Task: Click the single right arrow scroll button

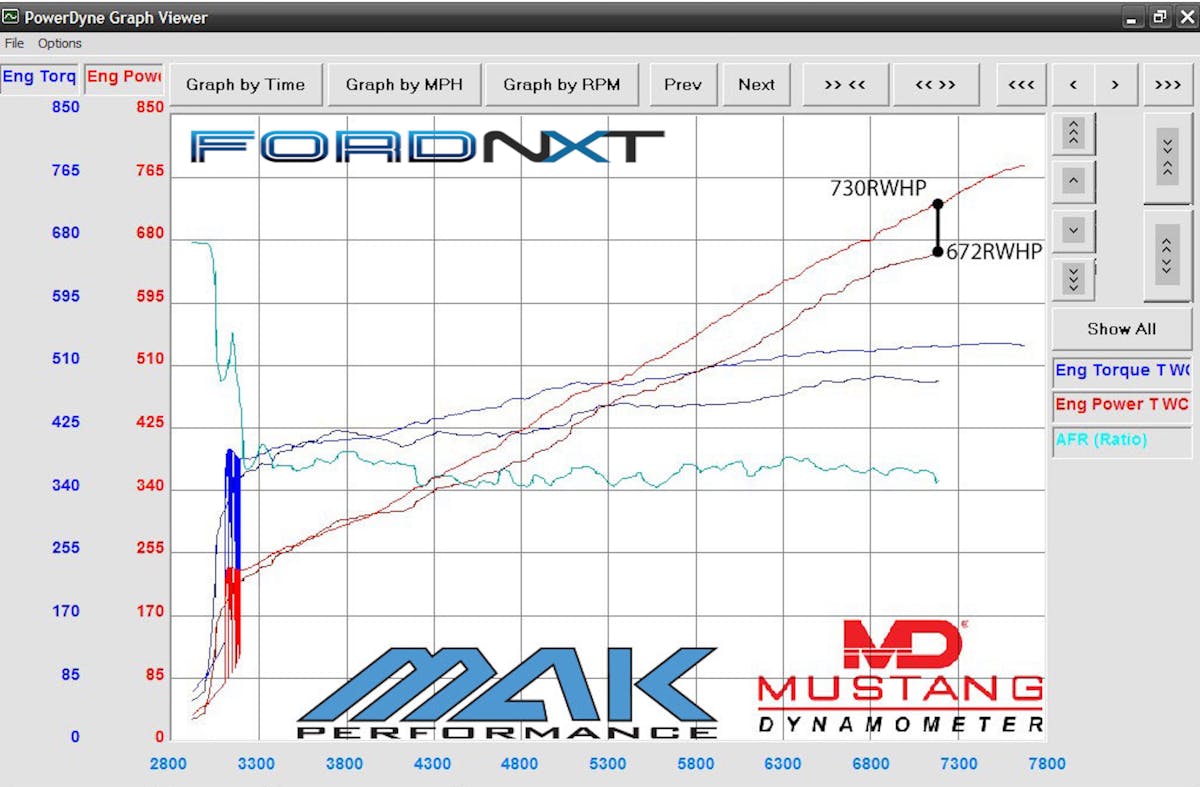Action: click(1115, 85)
